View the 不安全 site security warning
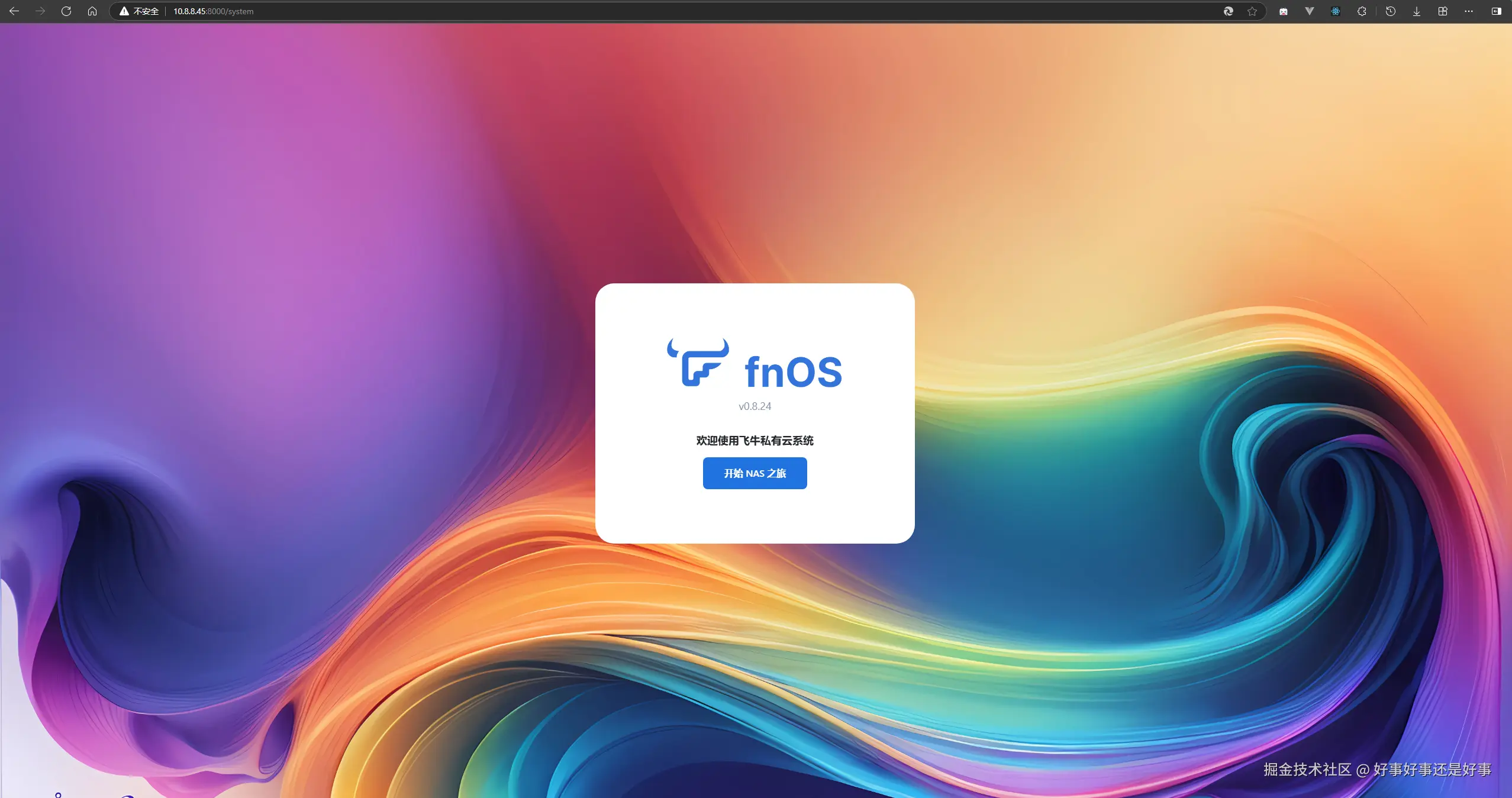Viewport: 1512px width, 798px height. coord(139,11)
